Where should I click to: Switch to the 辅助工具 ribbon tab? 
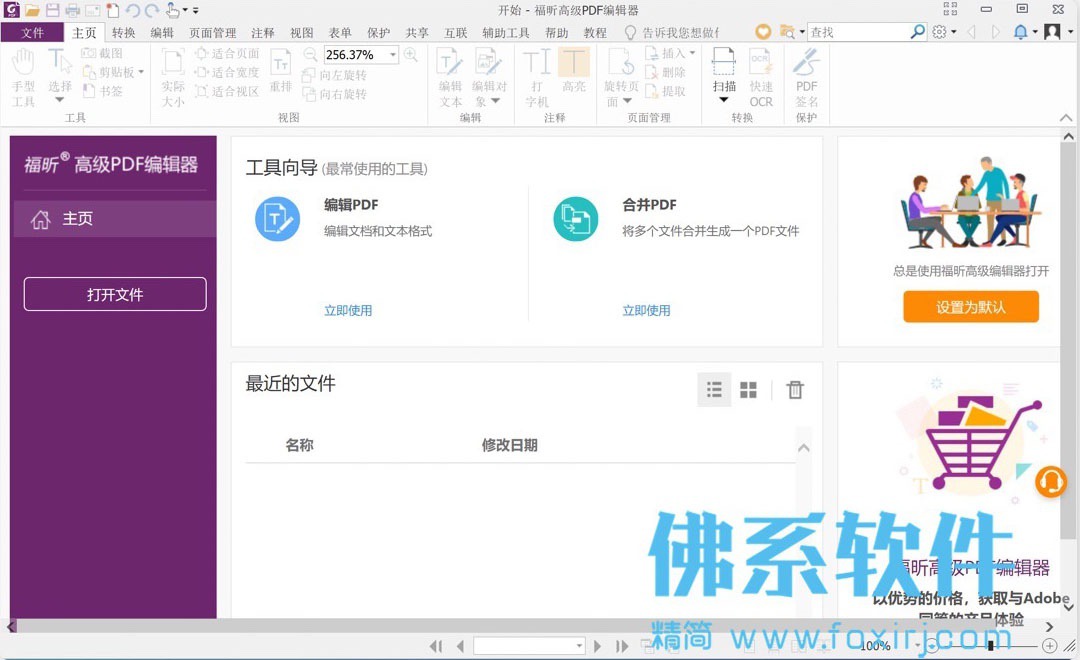pos(506,32)
